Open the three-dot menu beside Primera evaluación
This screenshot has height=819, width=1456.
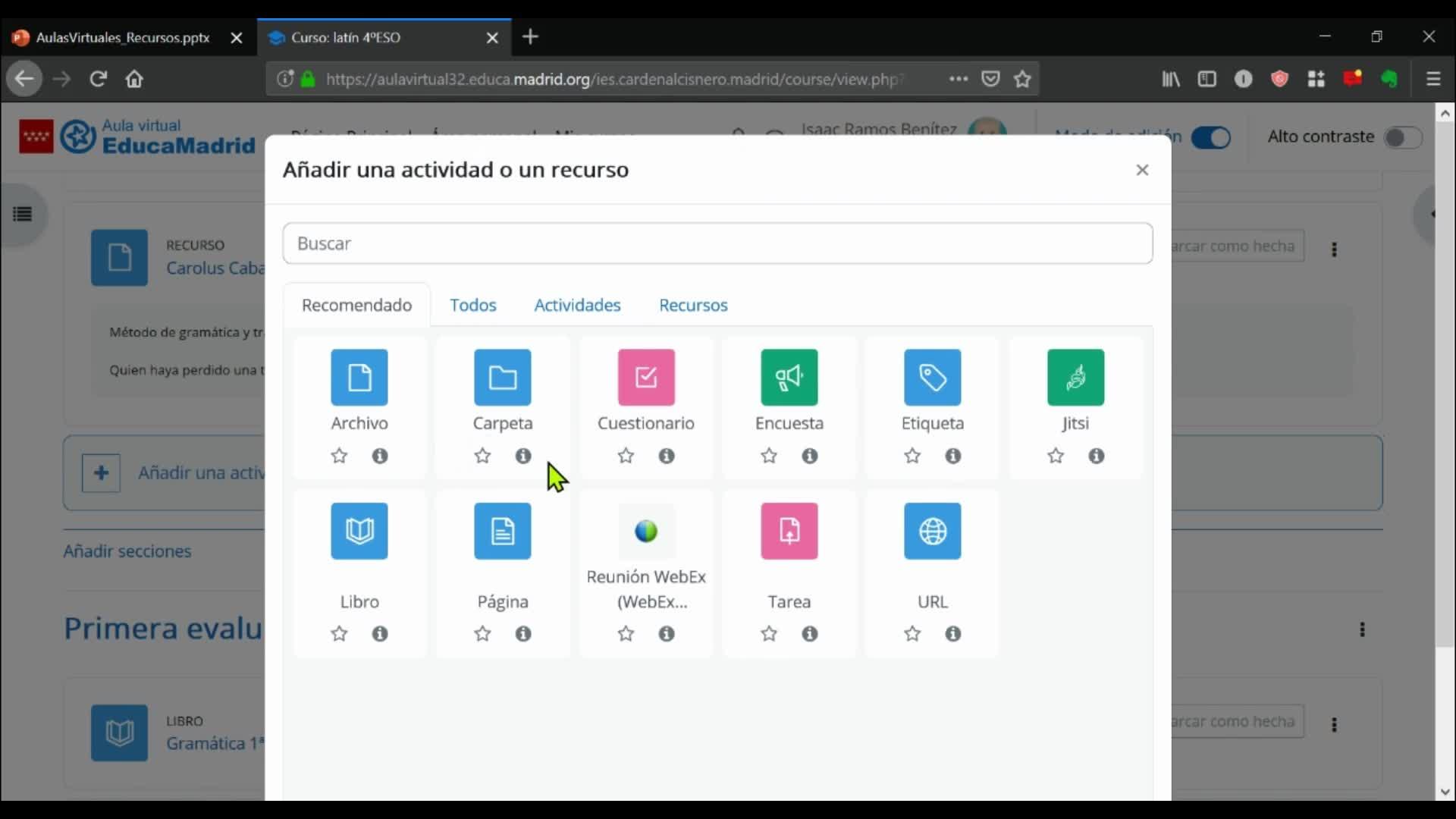[x=1362, y=629]
